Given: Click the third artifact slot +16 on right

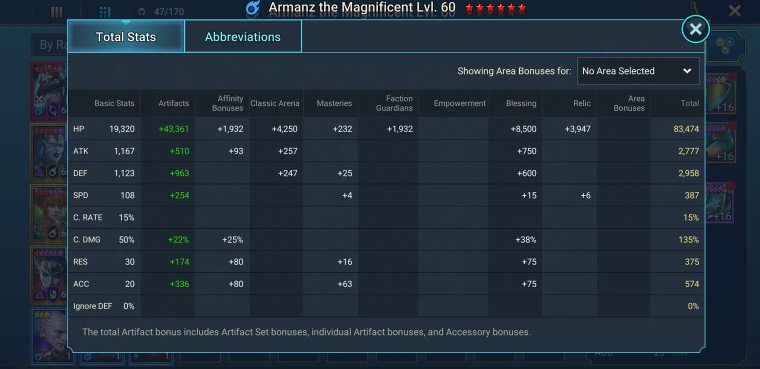Looking at the screenshot, I should coord(721,202).
